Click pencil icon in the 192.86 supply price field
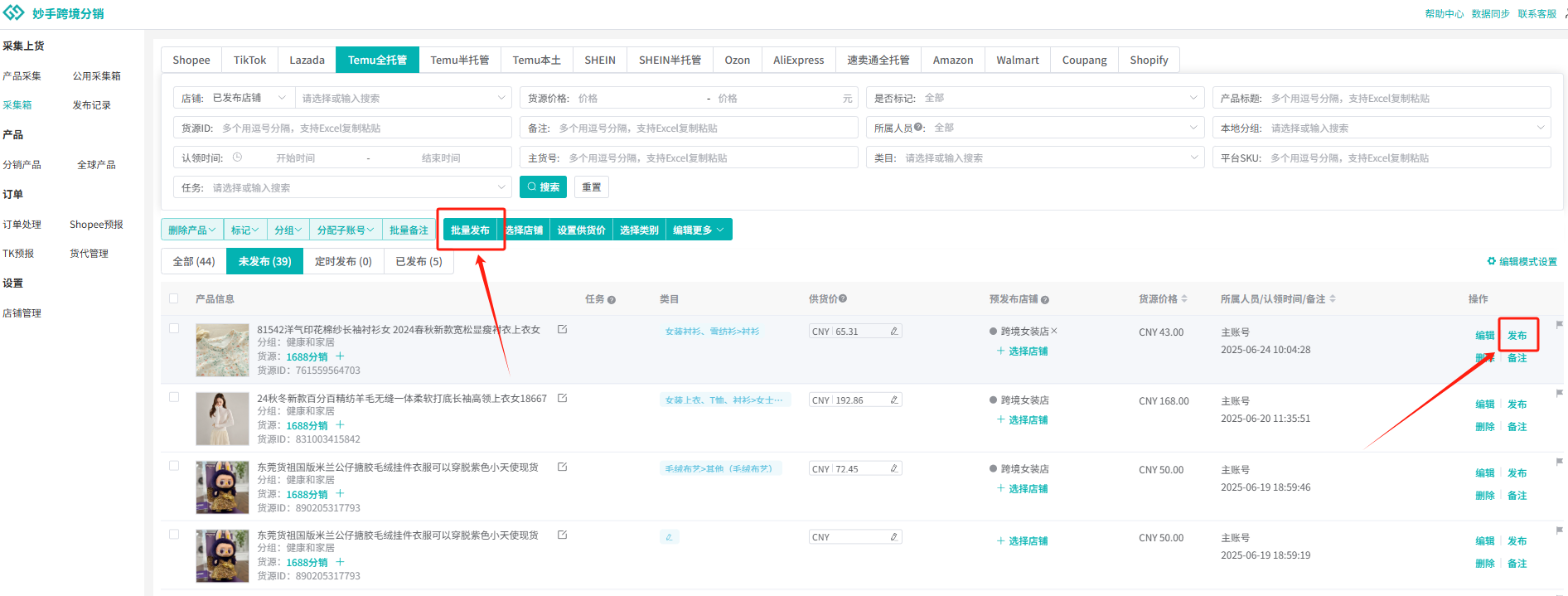 (x=894, y=400)
